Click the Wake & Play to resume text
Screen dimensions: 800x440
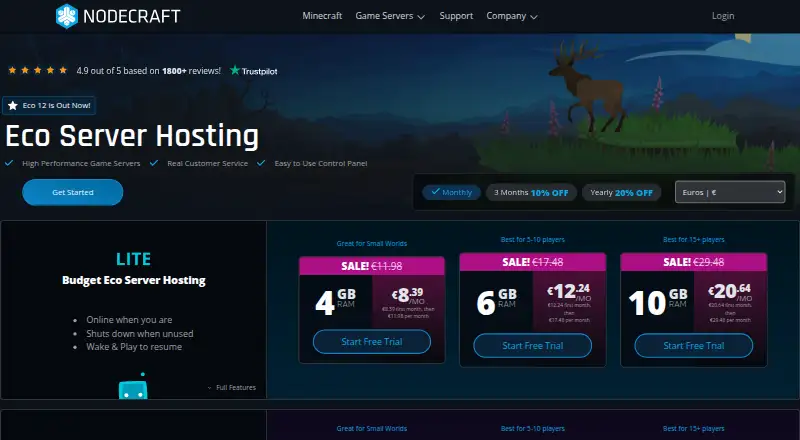pyautogui.click(x=134, y=347)
